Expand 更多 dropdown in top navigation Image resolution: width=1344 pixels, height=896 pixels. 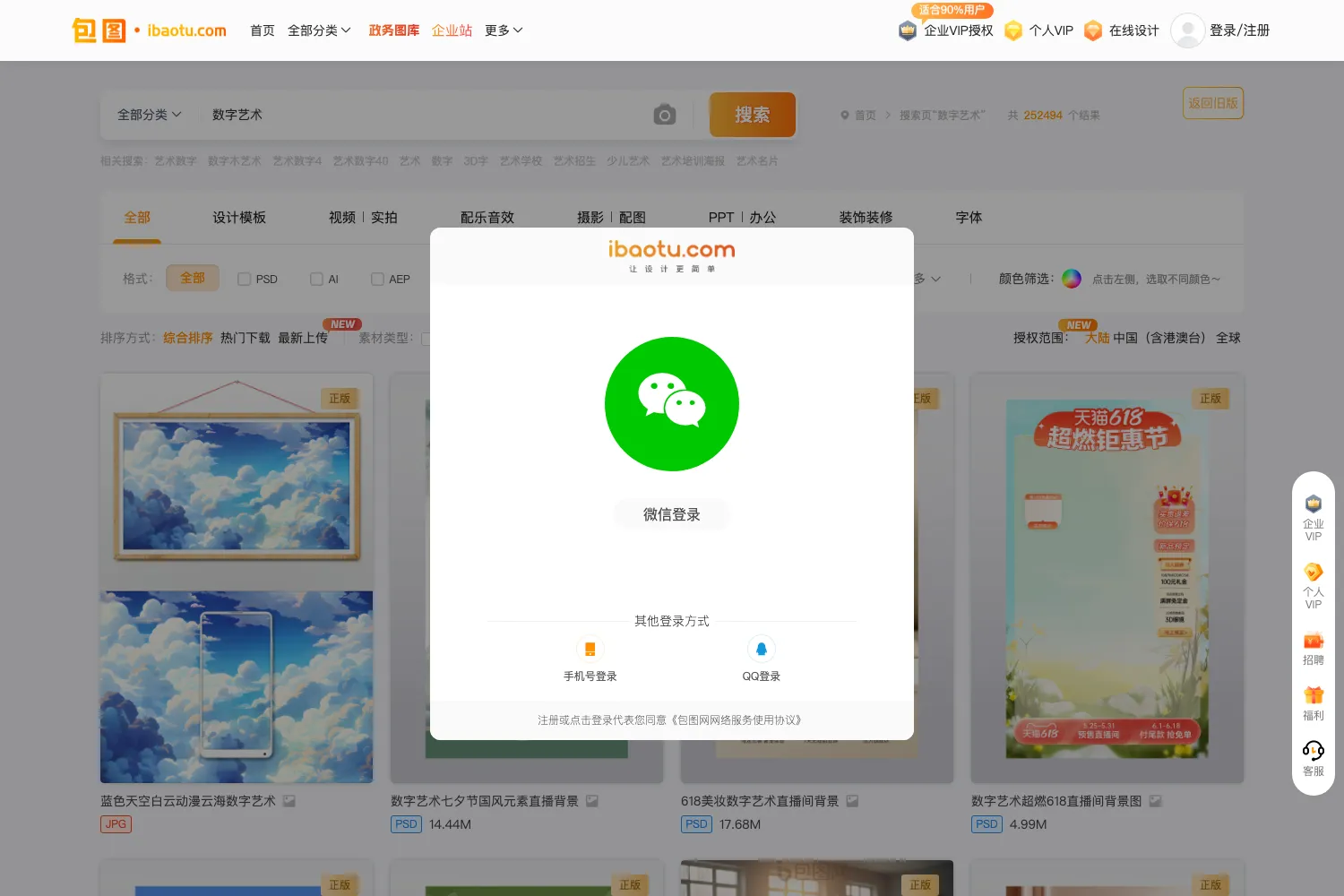(x=504, y=30)
